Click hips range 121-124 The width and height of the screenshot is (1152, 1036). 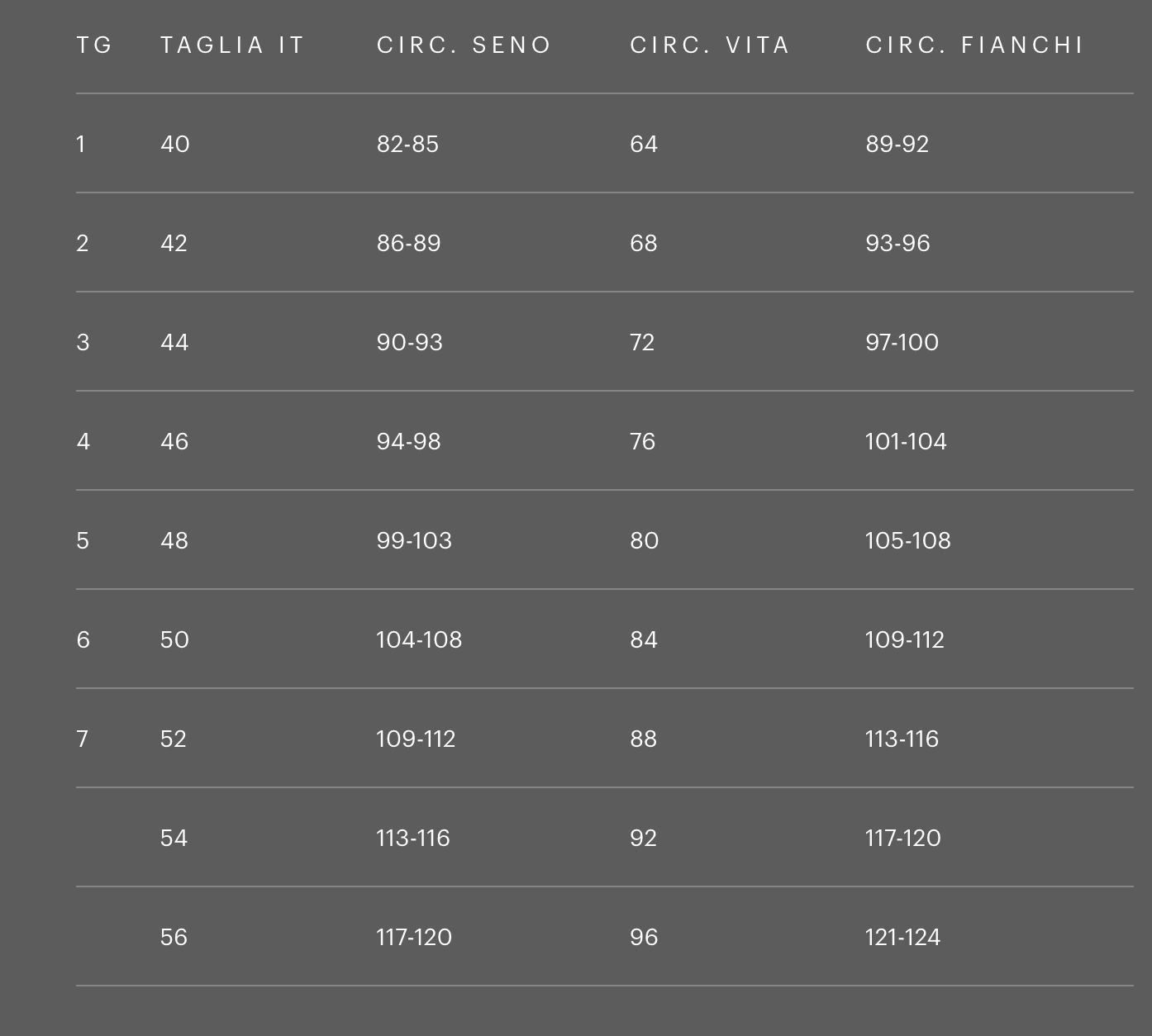(x=902, y=937)
